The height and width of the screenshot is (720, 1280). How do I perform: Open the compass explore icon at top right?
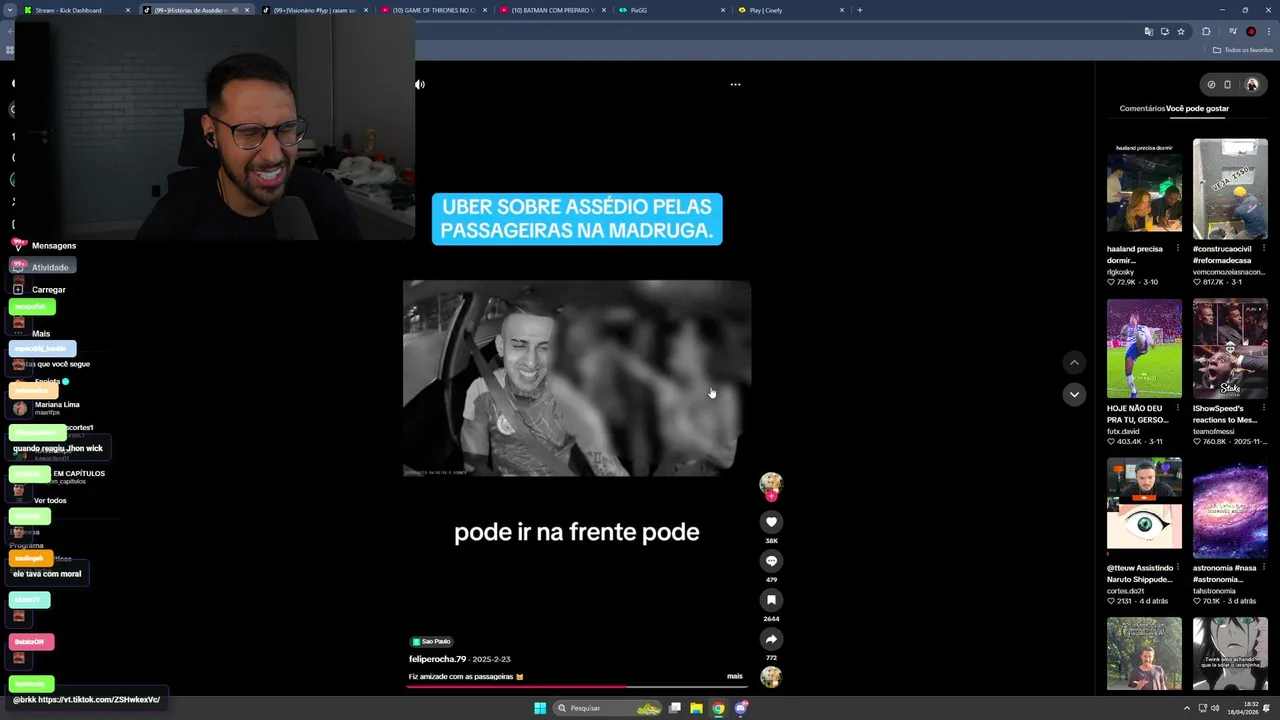pos(1211,85)
